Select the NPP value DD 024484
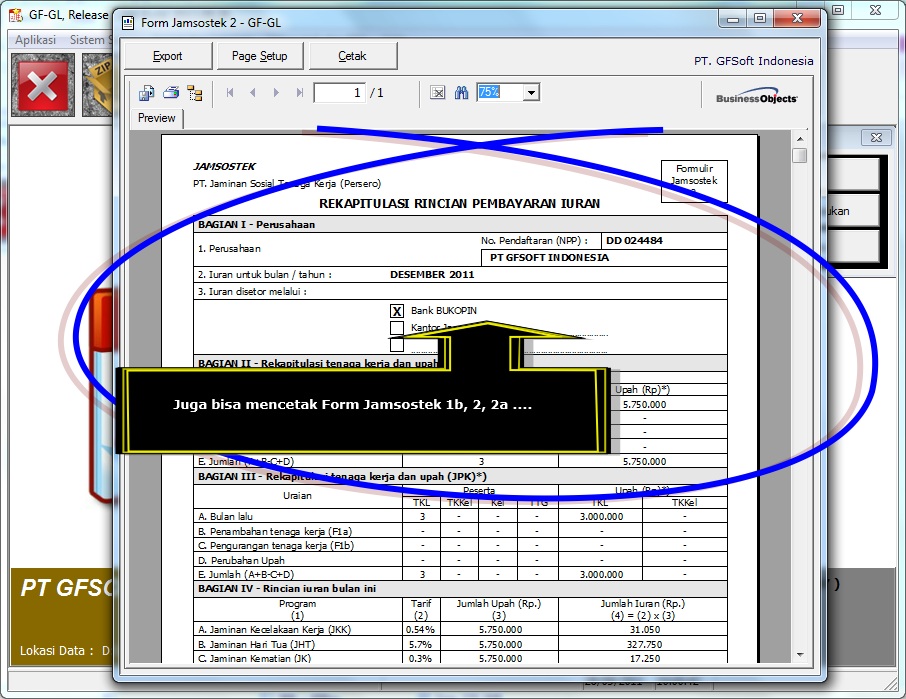Image resolution: width=906 pixels, height=699 pixels. click(634, 240)
